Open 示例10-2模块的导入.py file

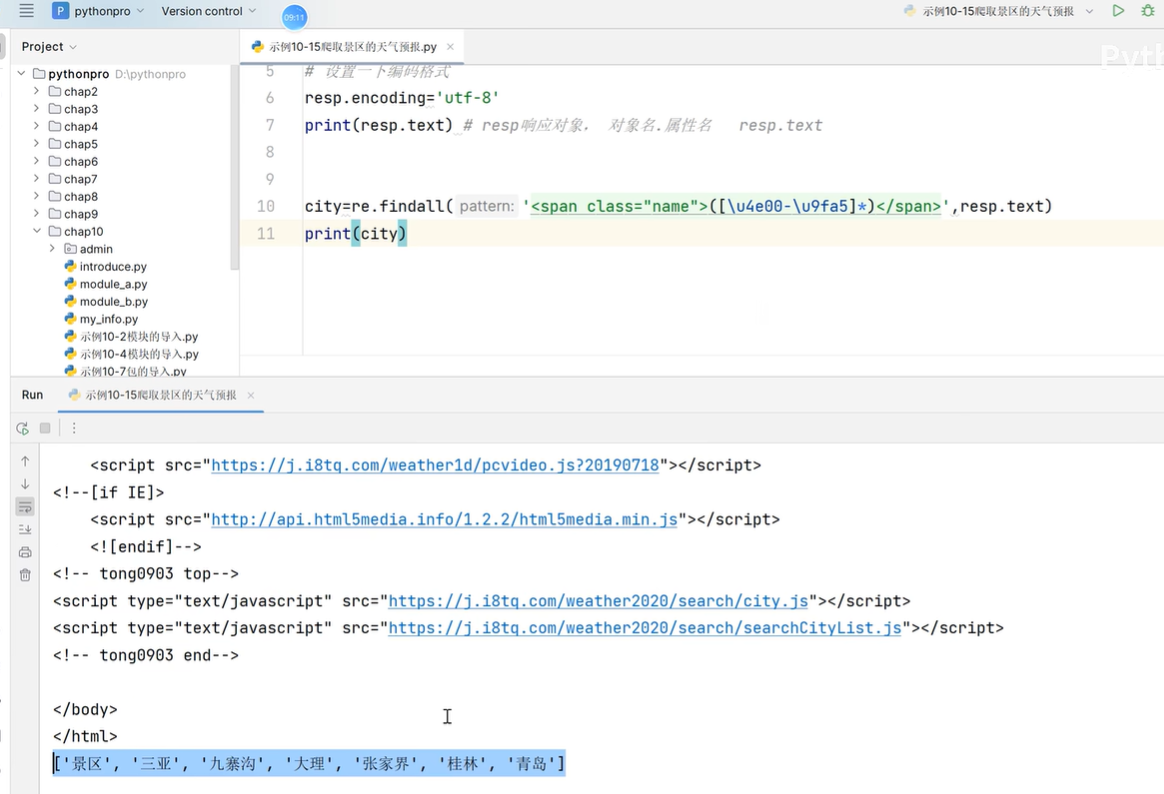pos(139,337)
